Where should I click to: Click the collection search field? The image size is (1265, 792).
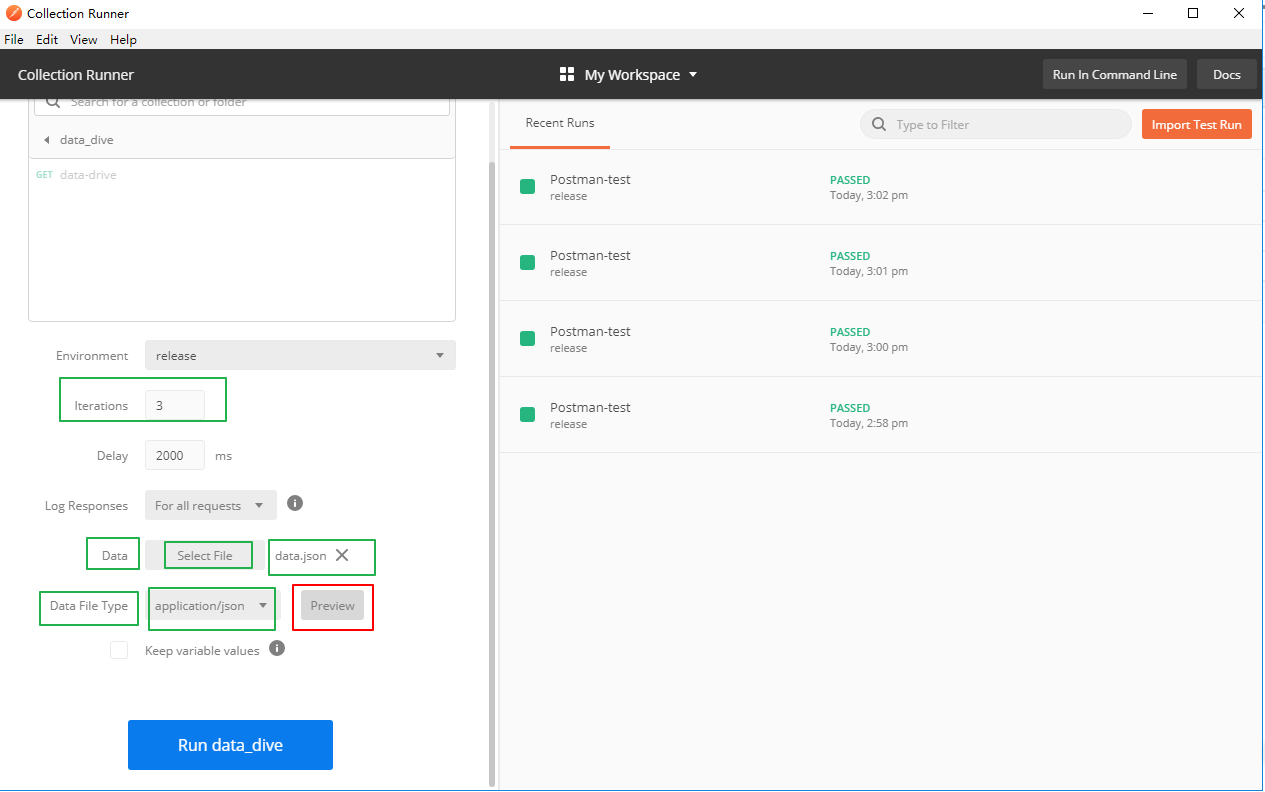[x=244, y=103]
